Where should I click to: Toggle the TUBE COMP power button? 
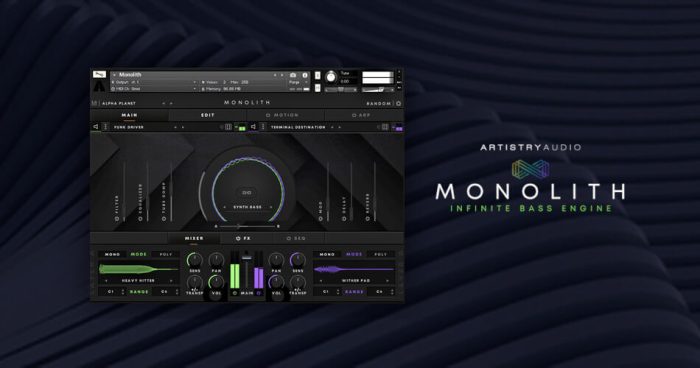[164, 219]
